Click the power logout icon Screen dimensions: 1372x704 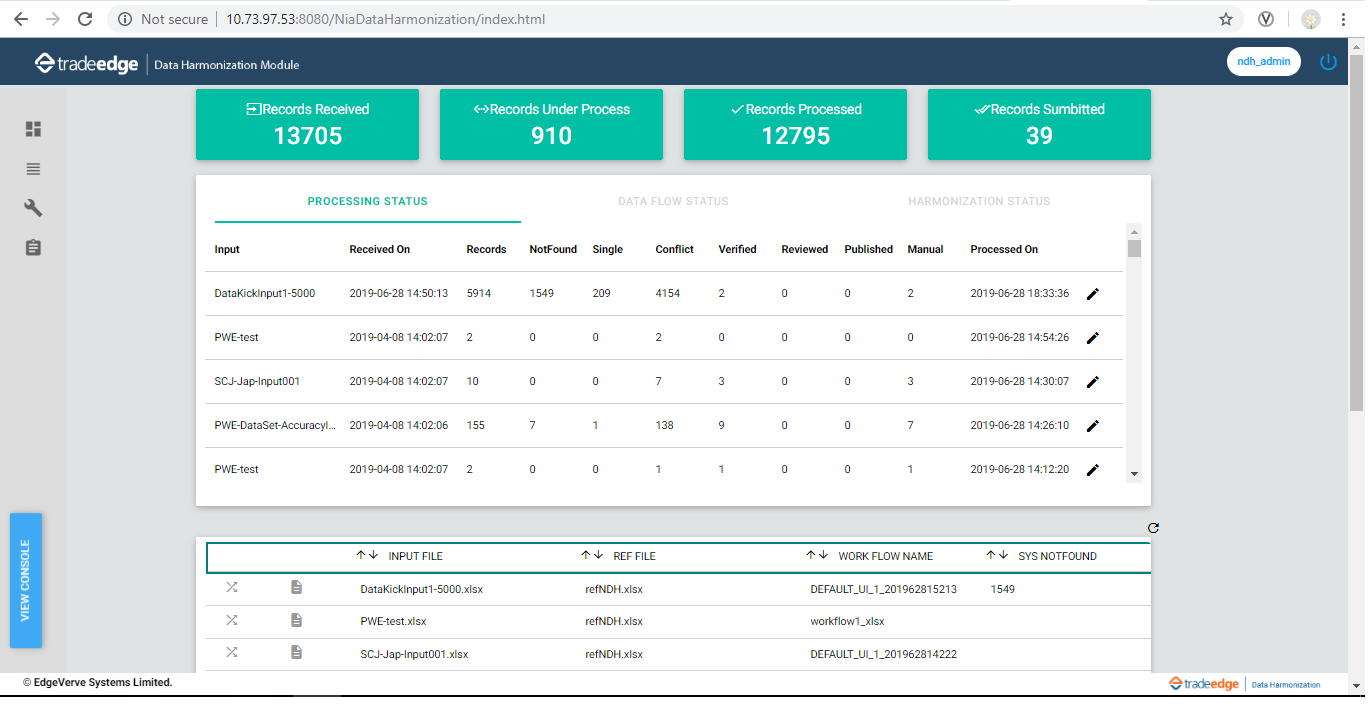(x=1328, y=62)
